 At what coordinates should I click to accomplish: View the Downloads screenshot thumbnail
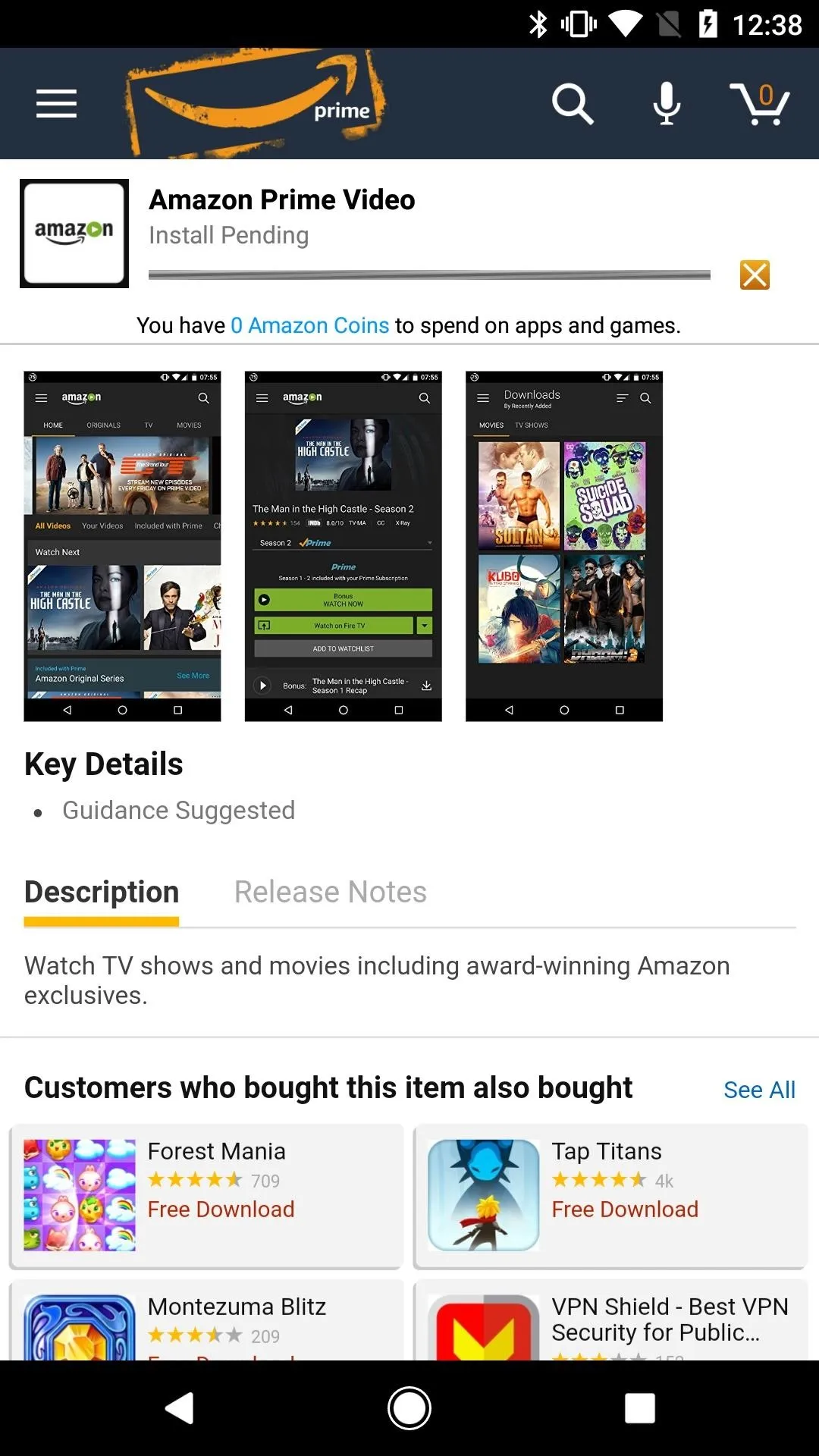(564, 546)
